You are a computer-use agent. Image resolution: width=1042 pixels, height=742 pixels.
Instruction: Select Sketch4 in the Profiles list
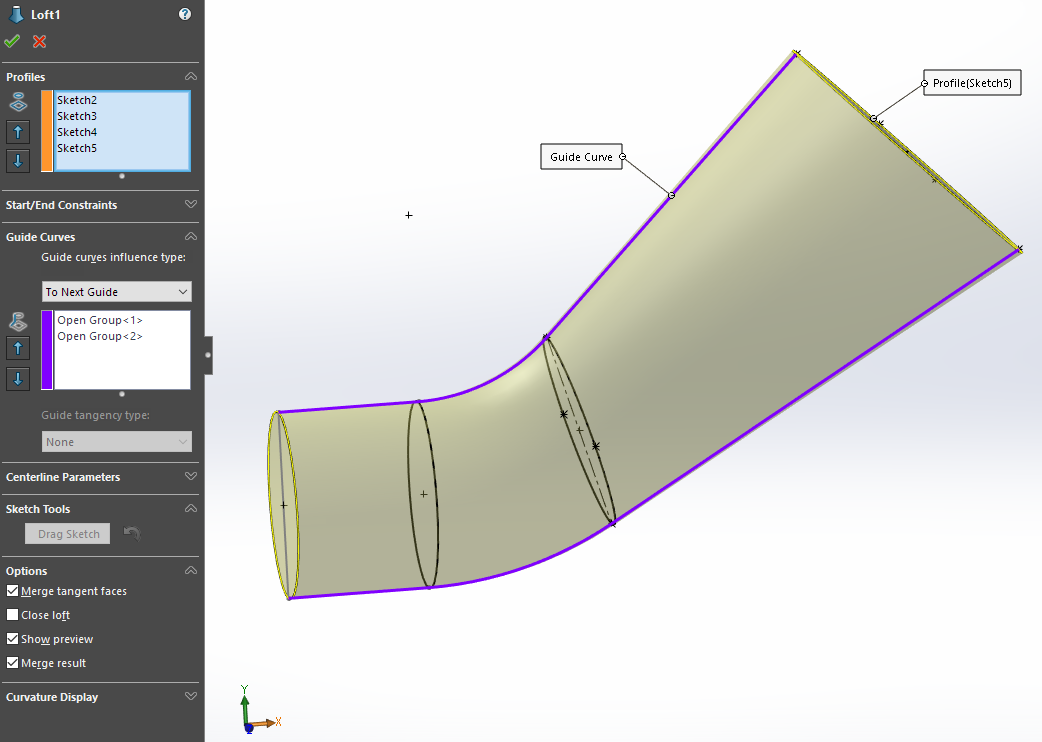[x=77, y=131]
